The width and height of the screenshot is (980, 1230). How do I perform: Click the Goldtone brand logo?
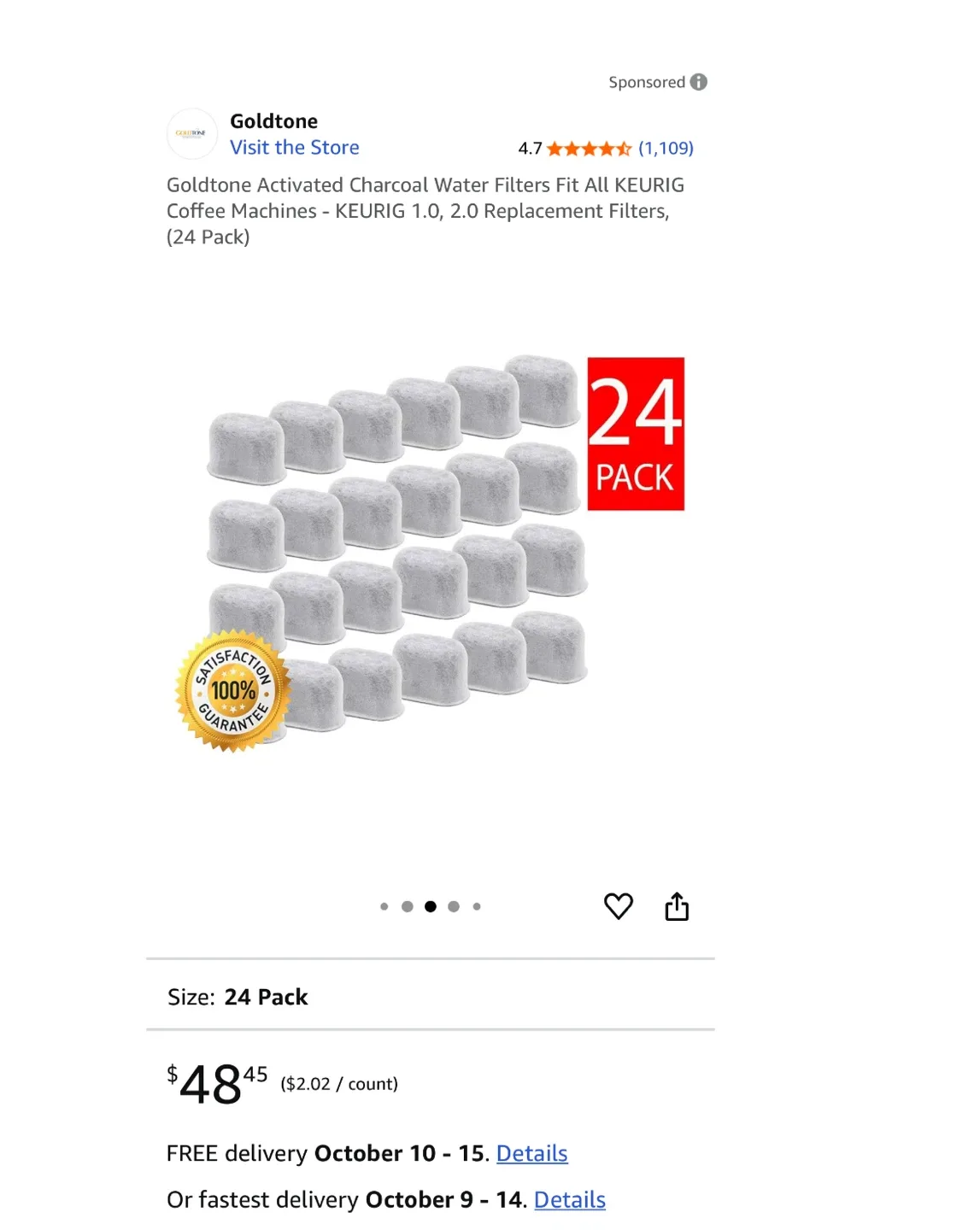pos(192,133)
